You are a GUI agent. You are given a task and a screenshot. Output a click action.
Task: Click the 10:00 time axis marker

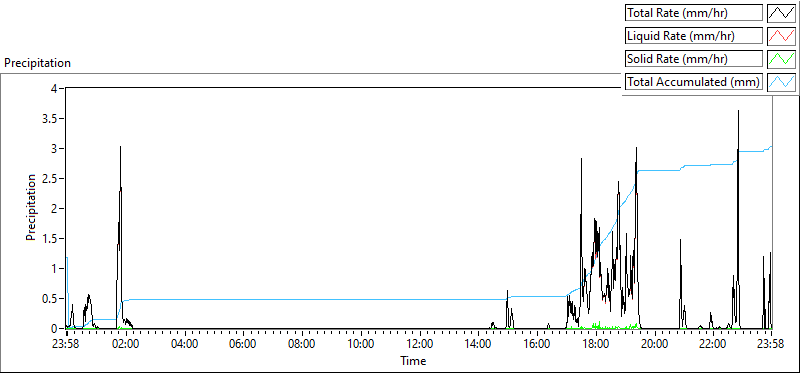360,343
